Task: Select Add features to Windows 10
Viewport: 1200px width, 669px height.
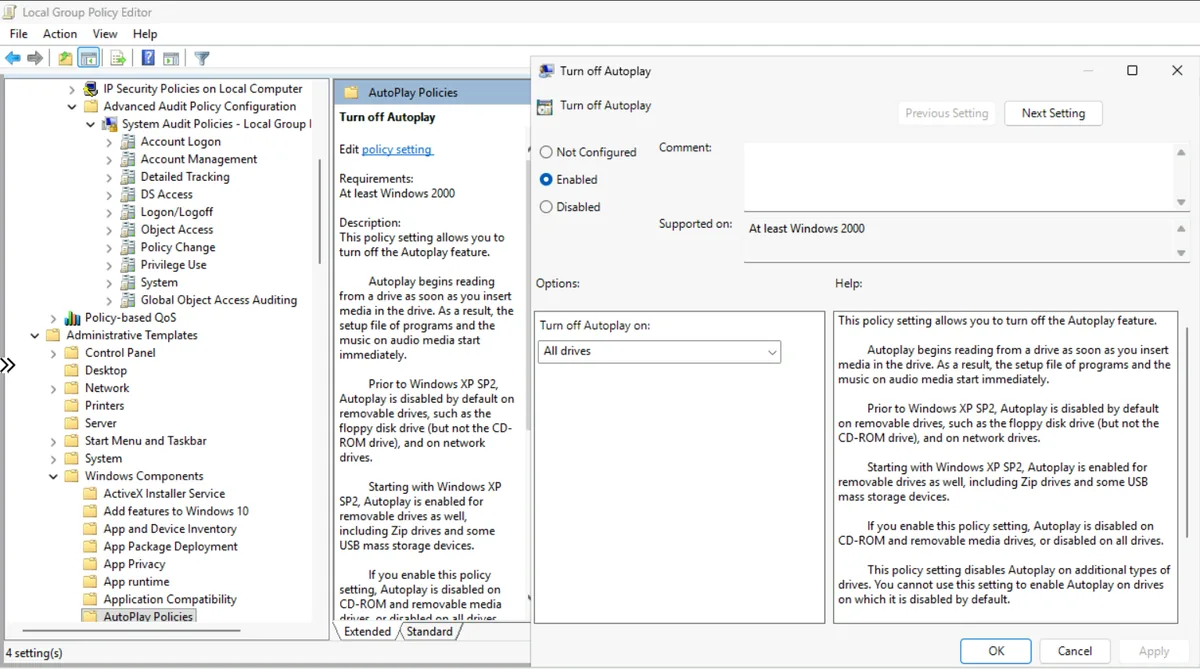Action: [176, 511]
